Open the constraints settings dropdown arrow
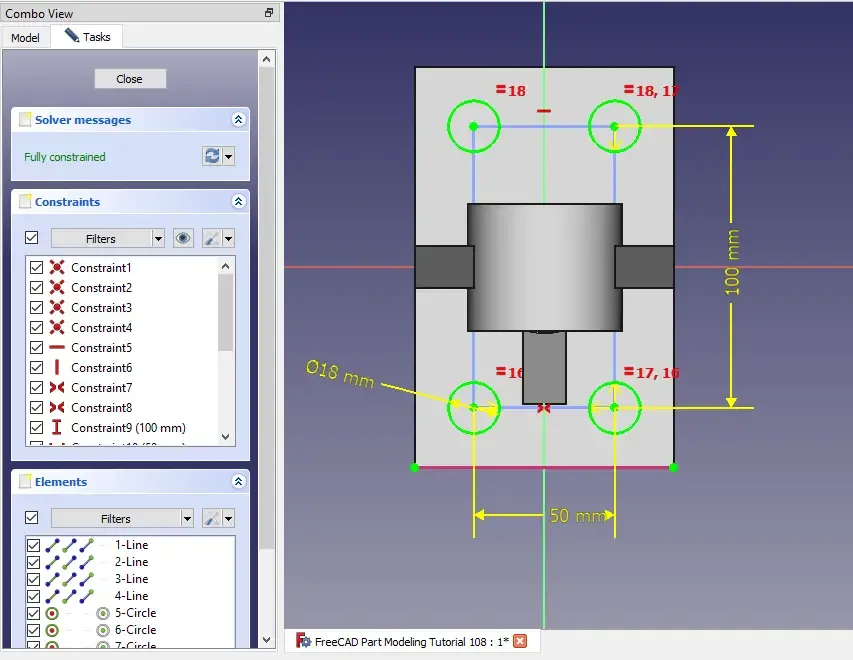 [x=228, y=238]
